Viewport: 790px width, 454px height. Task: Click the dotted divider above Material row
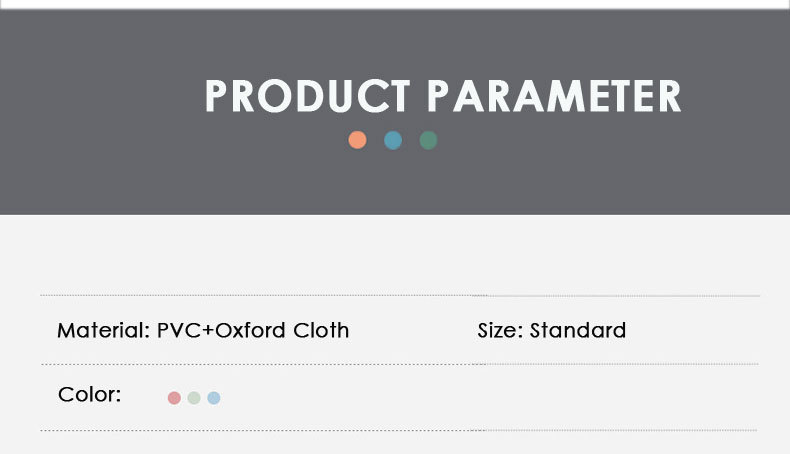pyautogui.click(x=250, y=296)
